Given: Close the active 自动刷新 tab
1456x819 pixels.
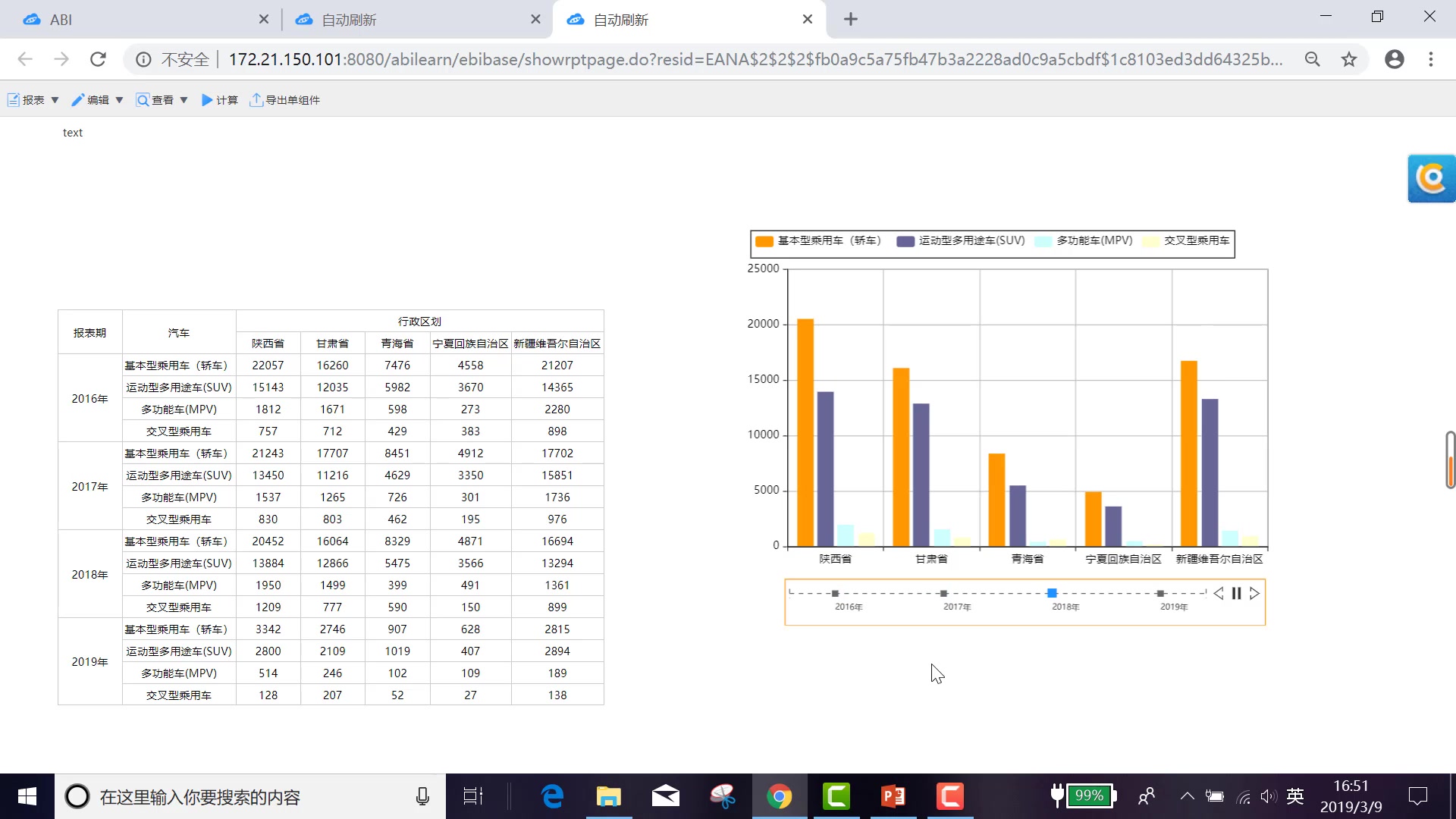Looking at the screenshot, I should pos(808,20).
